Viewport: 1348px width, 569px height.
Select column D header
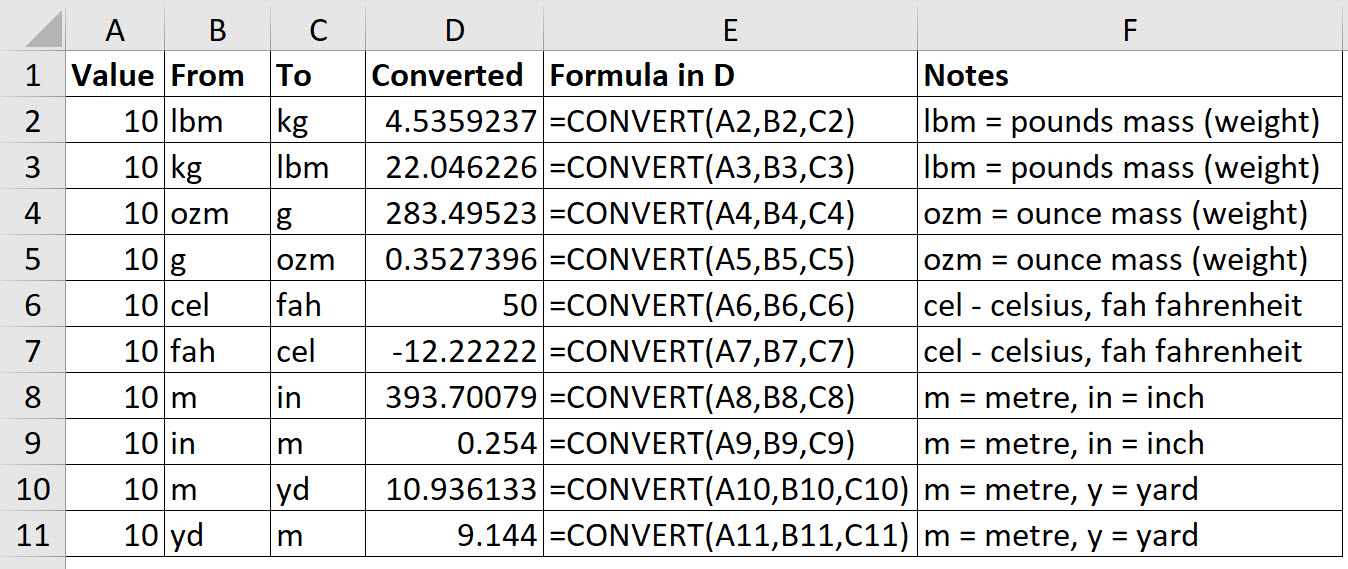[454, 30]
